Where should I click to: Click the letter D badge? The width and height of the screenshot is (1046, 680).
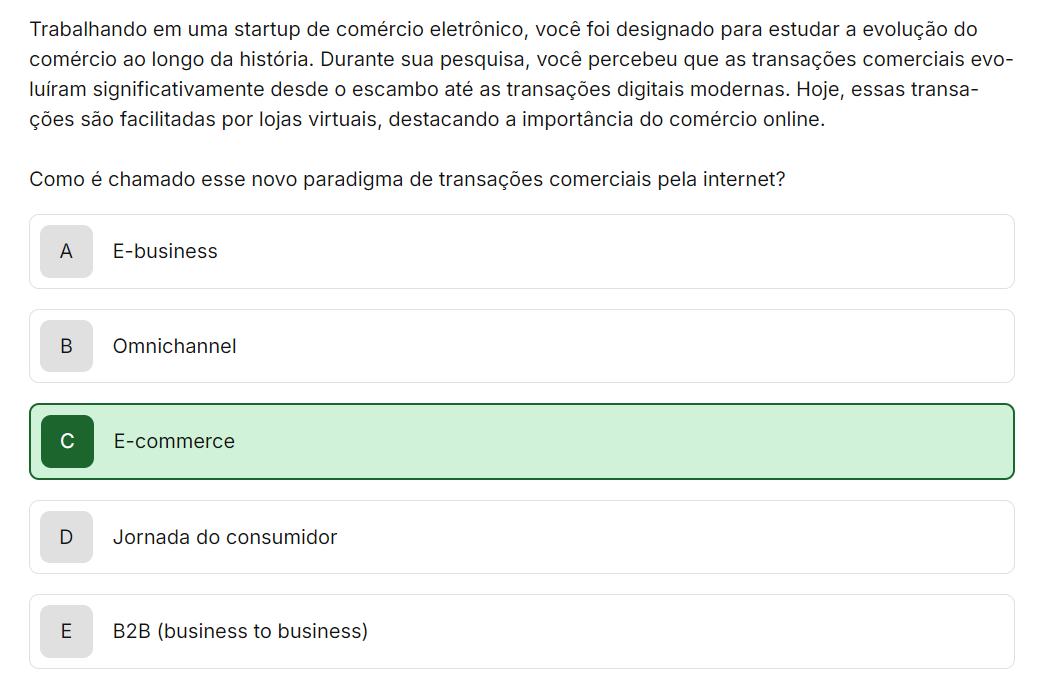coord(66,537)
